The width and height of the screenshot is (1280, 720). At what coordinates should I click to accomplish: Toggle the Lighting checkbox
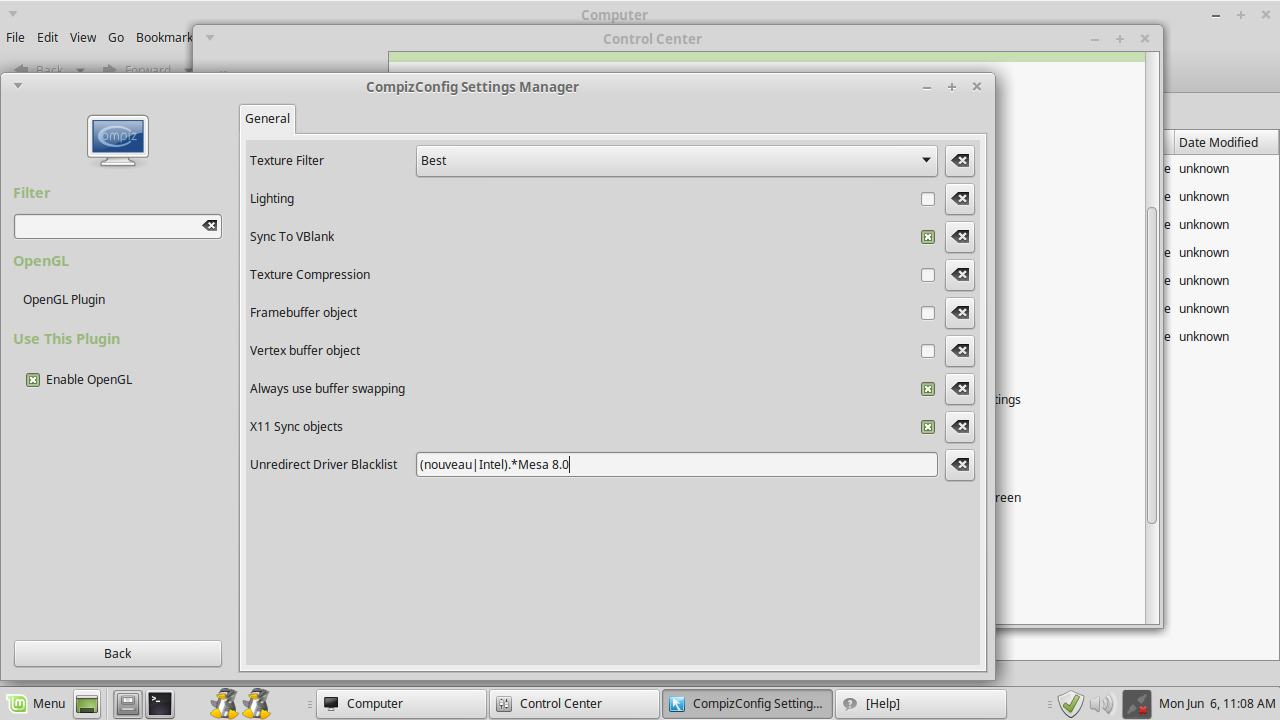point(928,199)
